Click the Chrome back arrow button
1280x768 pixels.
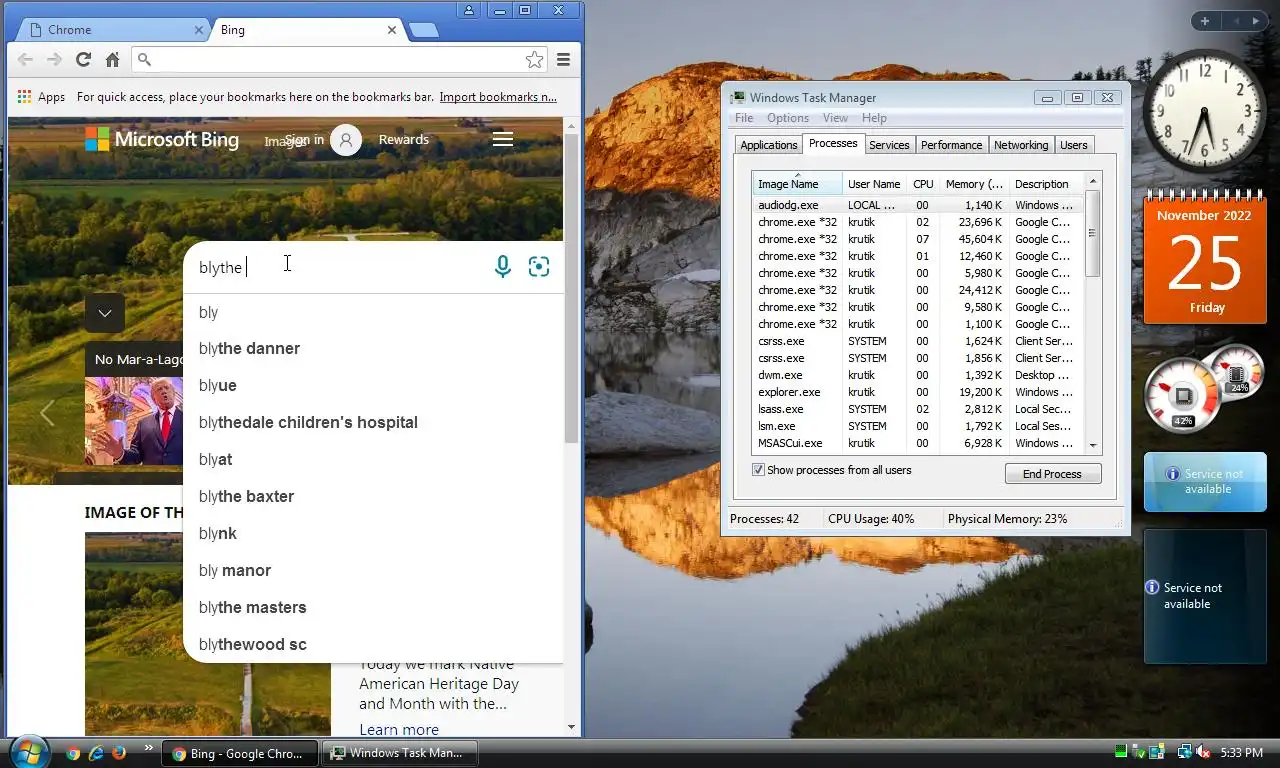[x=25, y=60]
